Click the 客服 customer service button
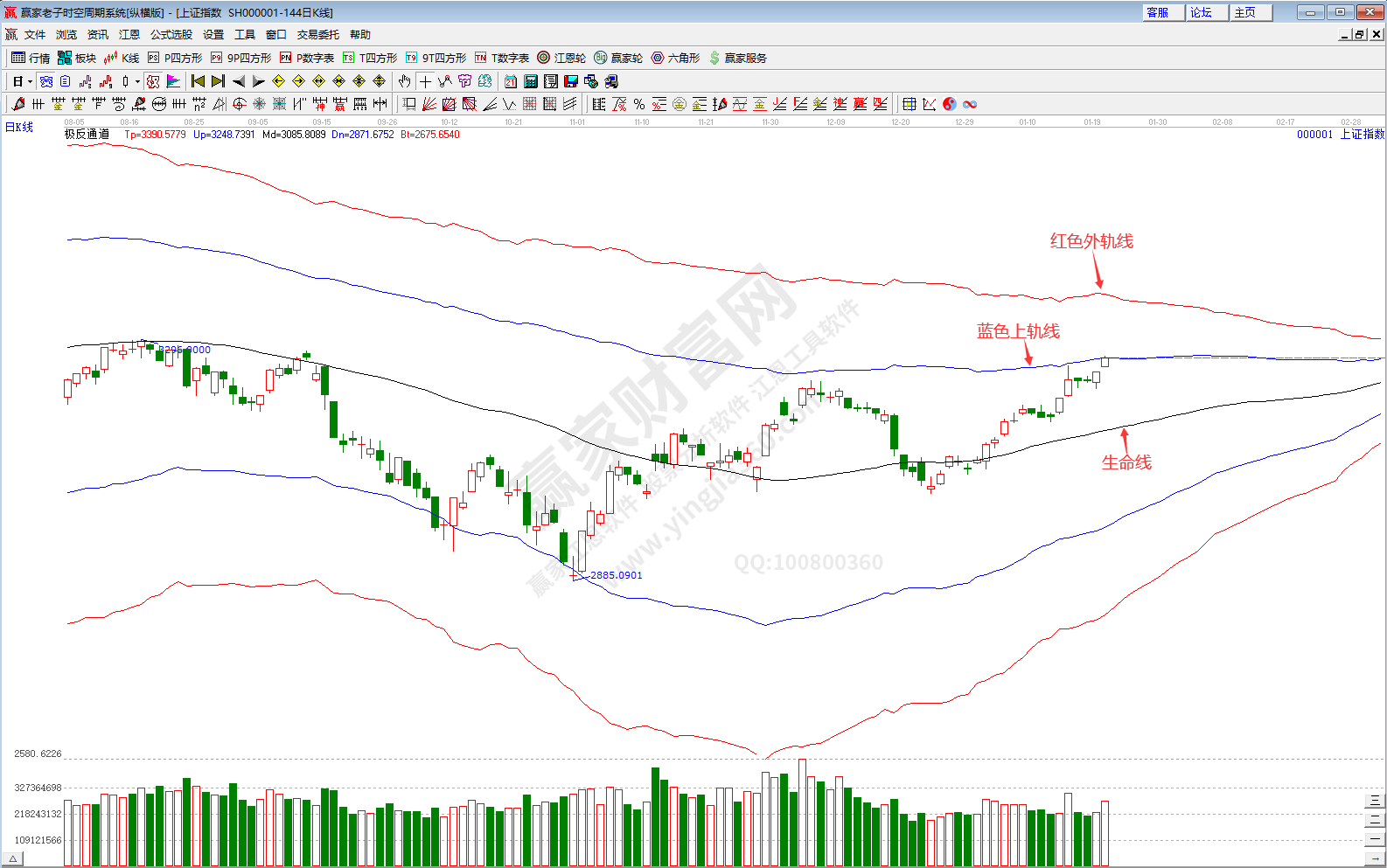 point(1158,12)
